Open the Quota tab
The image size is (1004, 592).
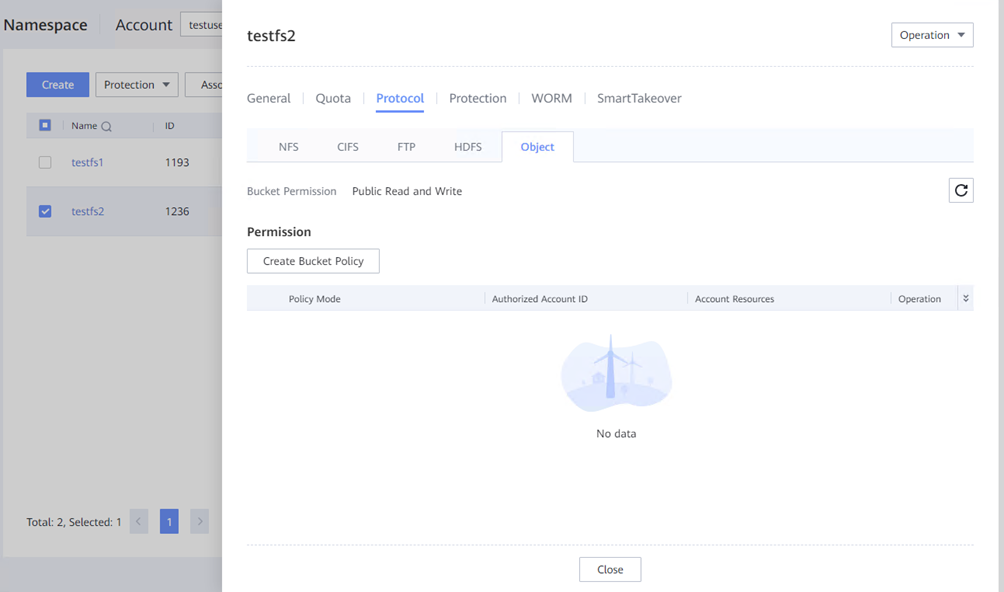coord(333,98)
